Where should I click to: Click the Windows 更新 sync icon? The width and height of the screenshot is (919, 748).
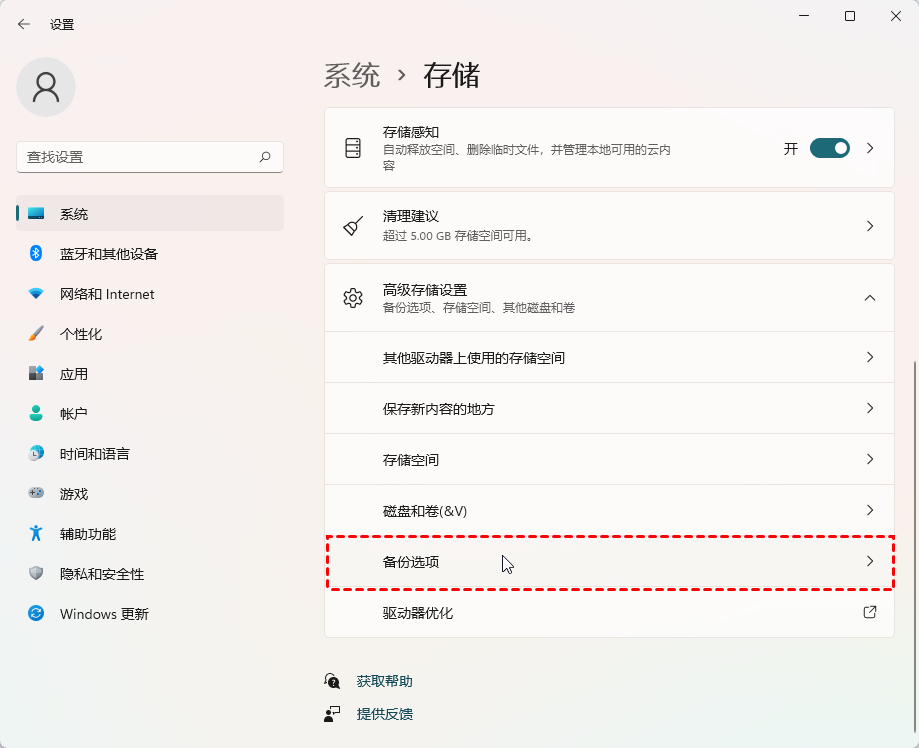(x=36, y=614)
